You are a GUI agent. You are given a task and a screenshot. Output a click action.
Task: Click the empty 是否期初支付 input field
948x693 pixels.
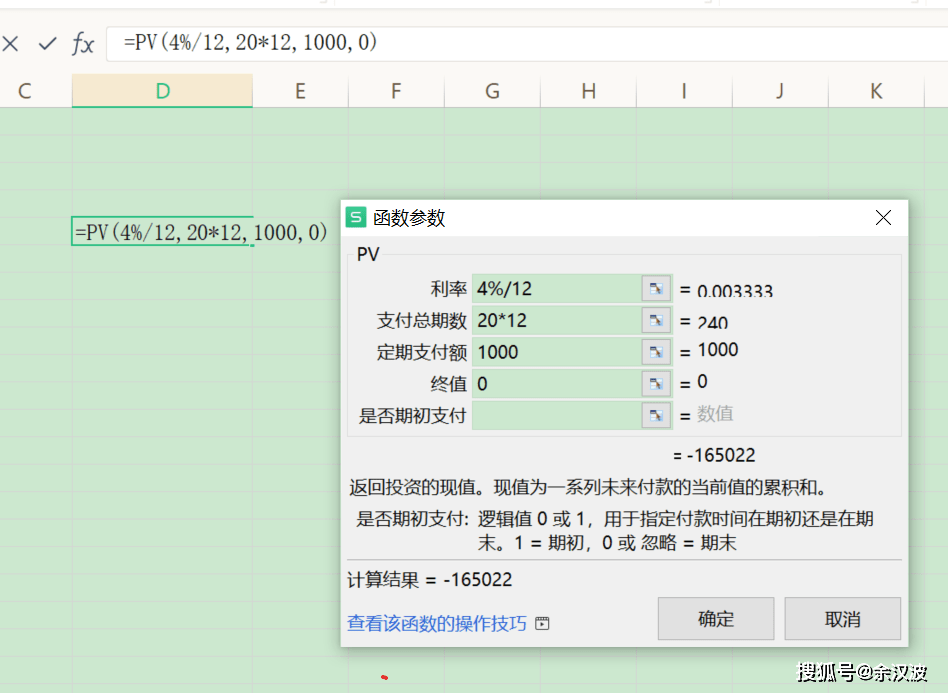point(556,415)
